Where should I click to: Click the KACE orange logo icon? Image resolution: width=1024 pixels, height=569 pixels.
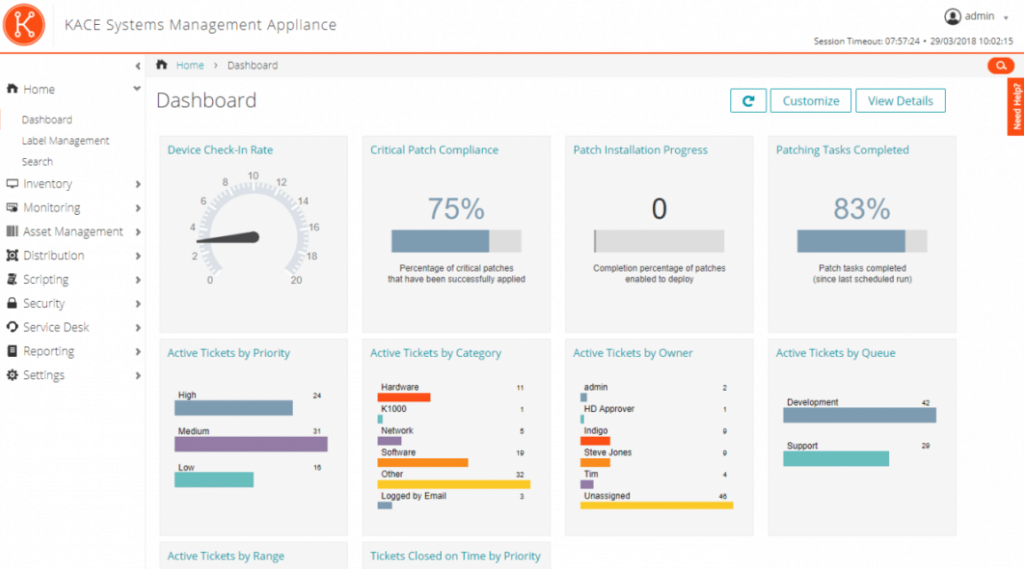click(x=24, y=24)
